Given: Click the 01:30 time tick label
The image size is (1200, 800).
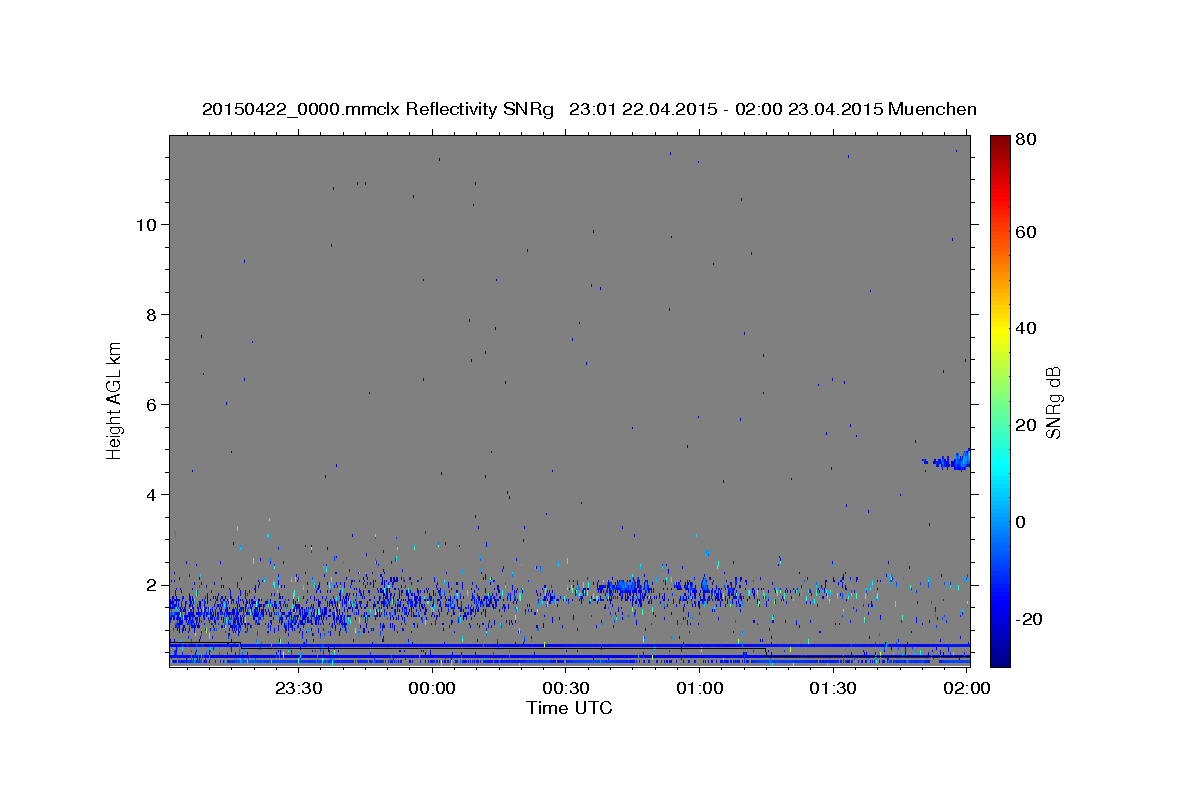Looking at the screenshot, I should click(832, 688).
